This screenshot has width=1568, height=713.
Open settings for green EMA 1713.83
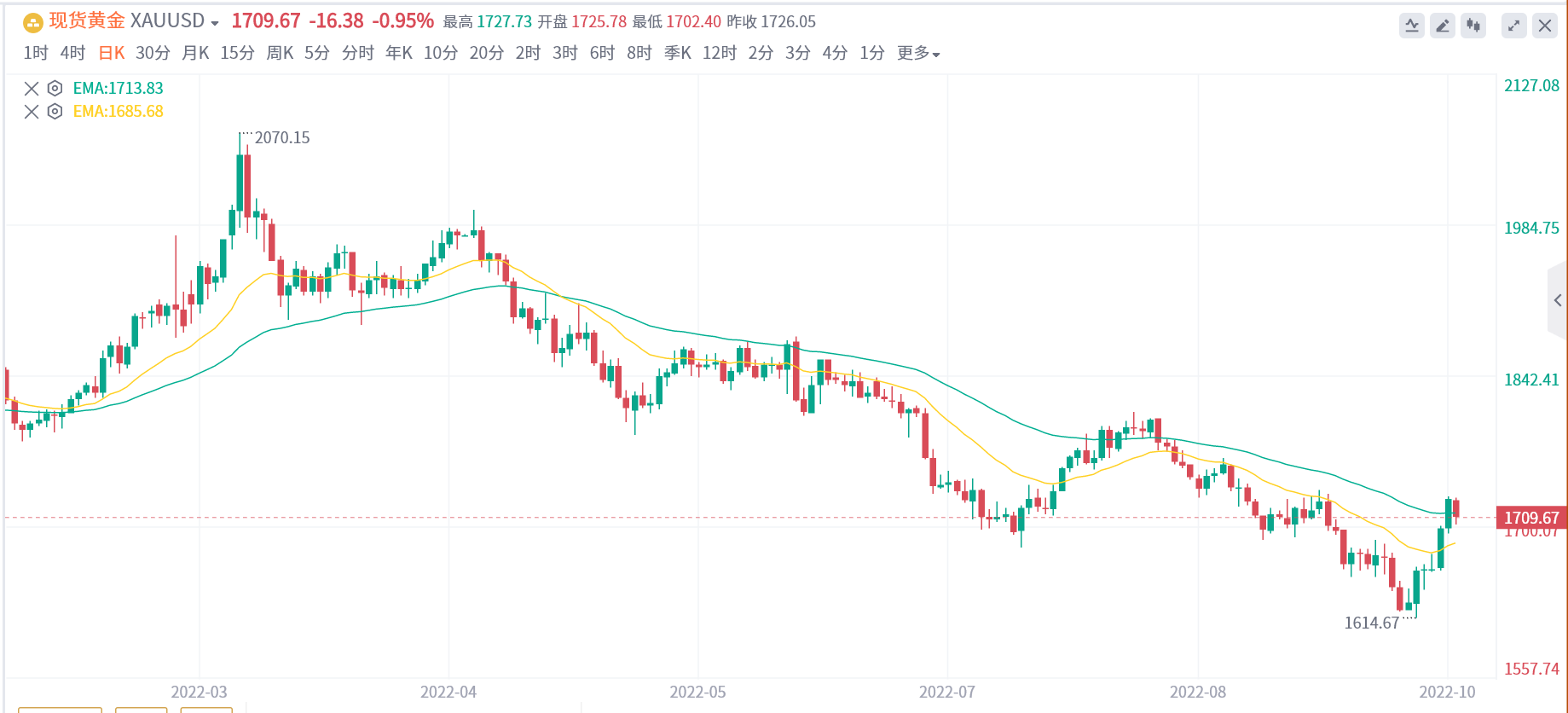pos(55,88)
